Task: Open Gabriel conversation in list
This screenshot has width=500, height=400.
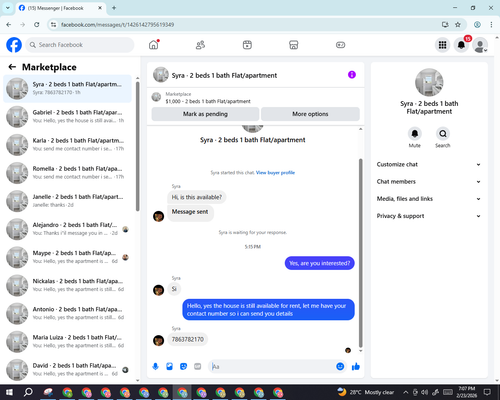Action: tap(67, 116)
